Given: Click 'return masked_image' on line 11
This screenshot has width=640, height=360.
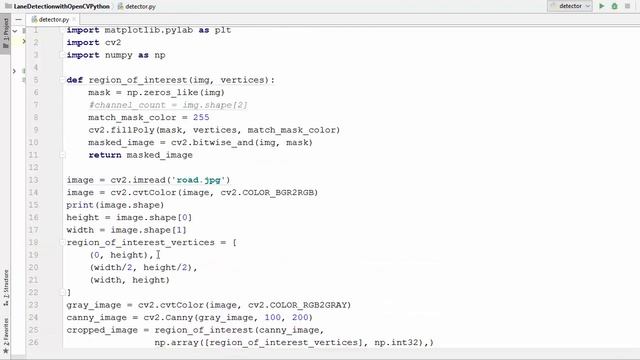Looking at the screenshot, I should click(x=140, y=155).
